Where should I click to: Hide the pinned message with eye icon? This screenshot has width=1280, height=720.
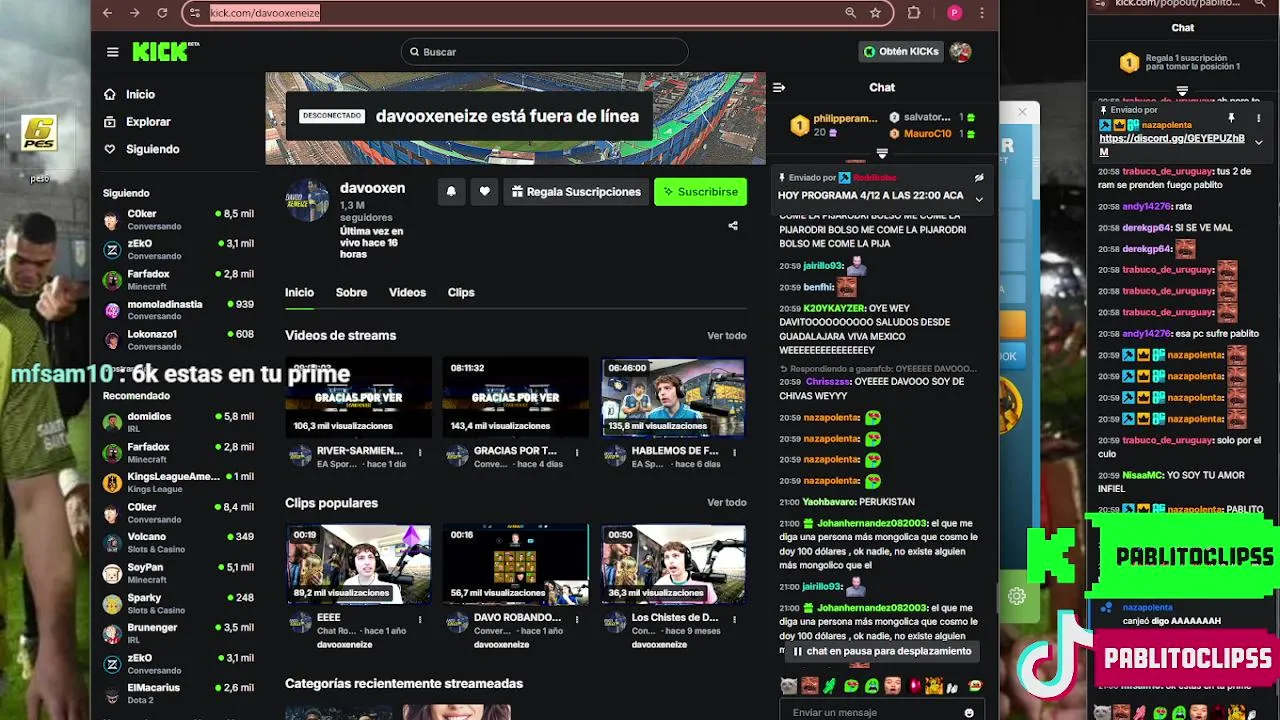tap(979, 178)
